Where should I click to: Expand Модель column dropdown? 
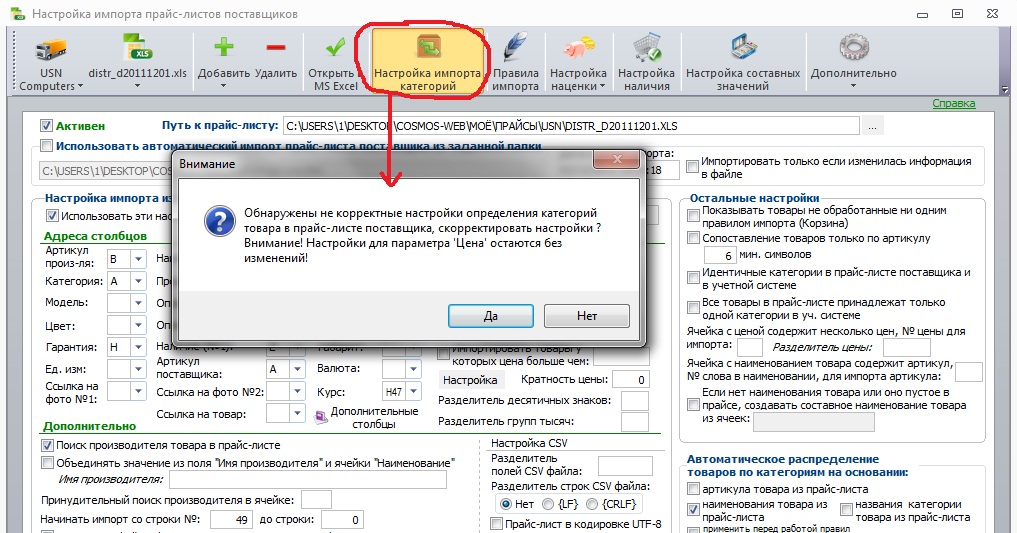(x=138, y=303)
